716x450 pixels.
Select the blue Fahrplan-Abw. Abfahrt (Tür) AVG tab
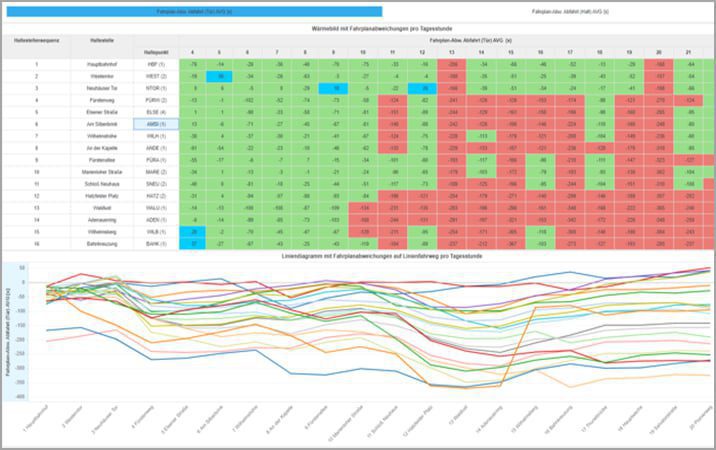194,11
